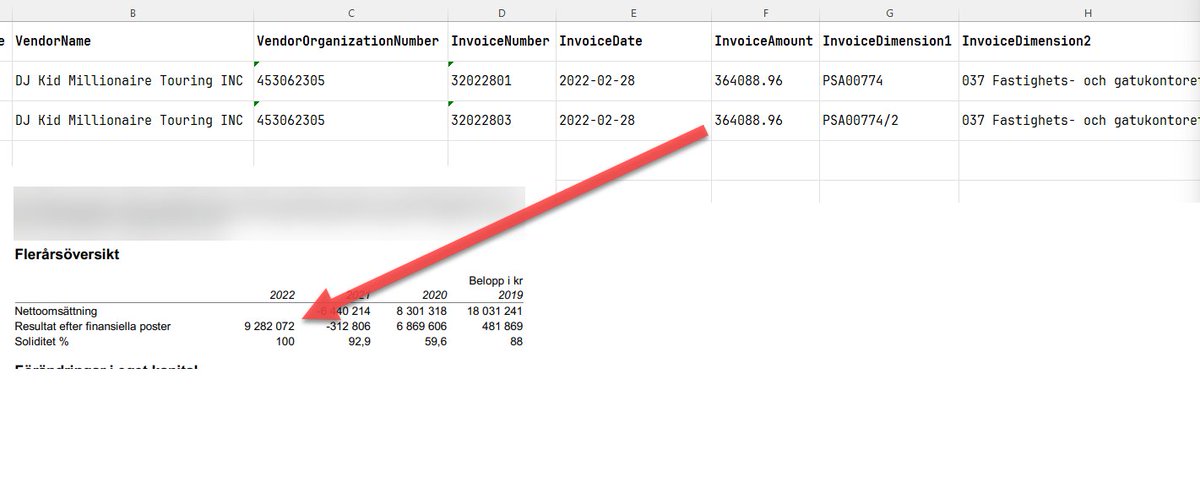Click the value 18 031 241

tap(495, 311)
